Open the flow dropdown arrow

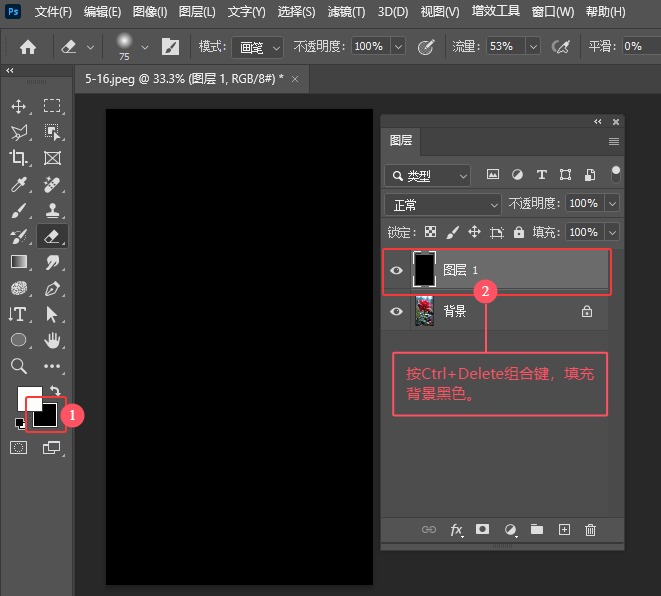pos(533,47)
